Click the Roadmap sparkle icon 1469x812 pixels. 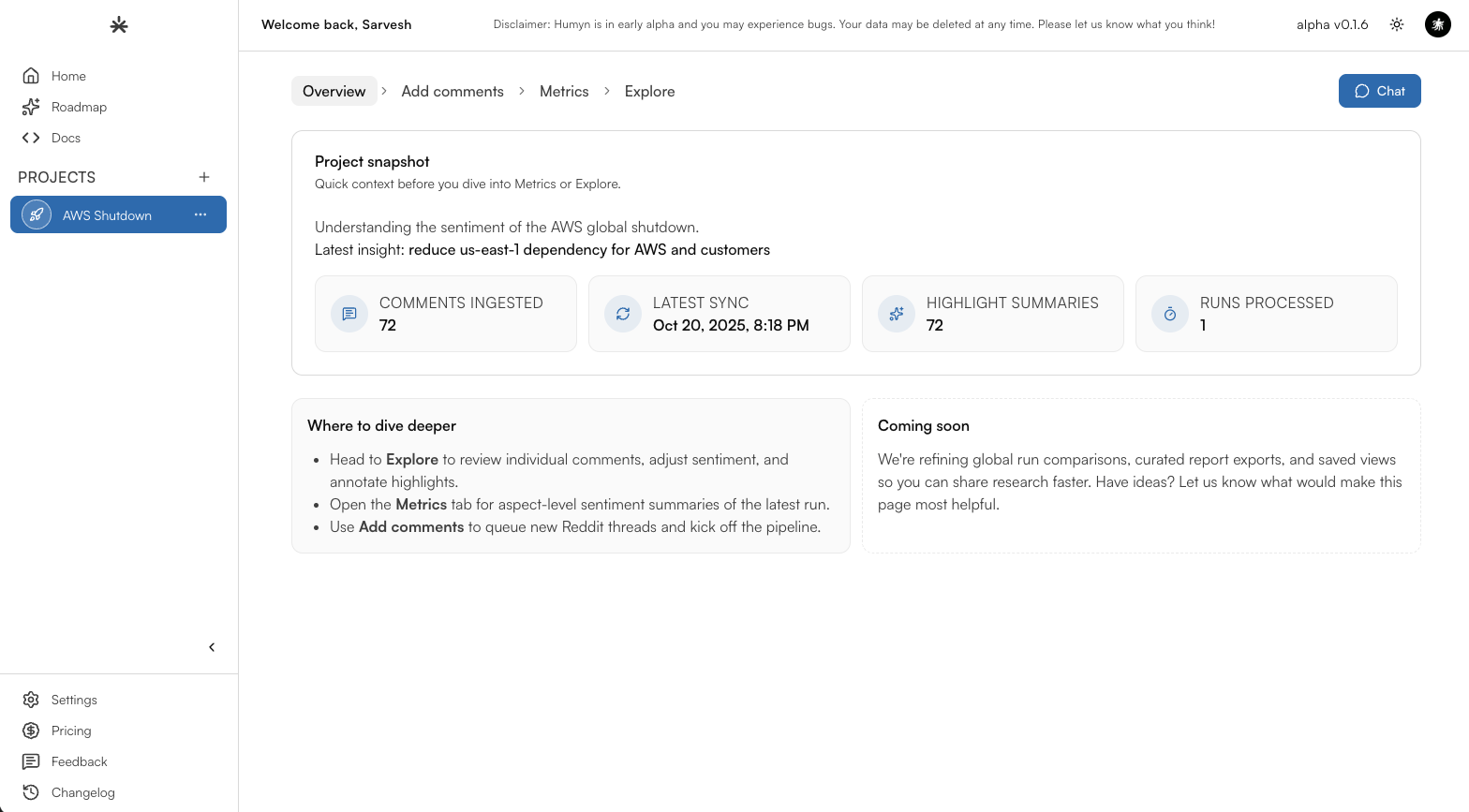tap(31, 107)
